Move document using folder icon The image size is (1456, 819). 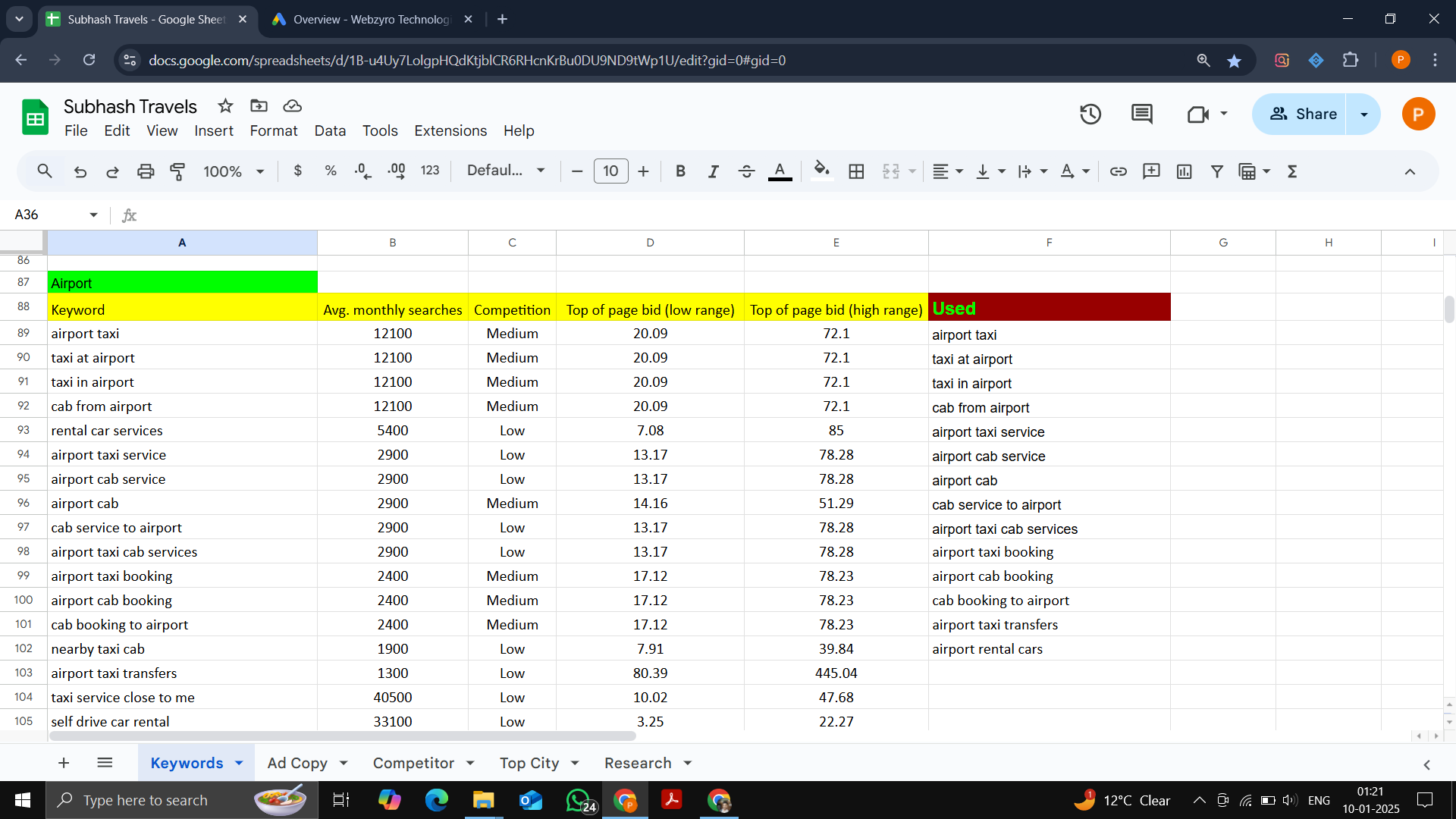pos(259,106)
